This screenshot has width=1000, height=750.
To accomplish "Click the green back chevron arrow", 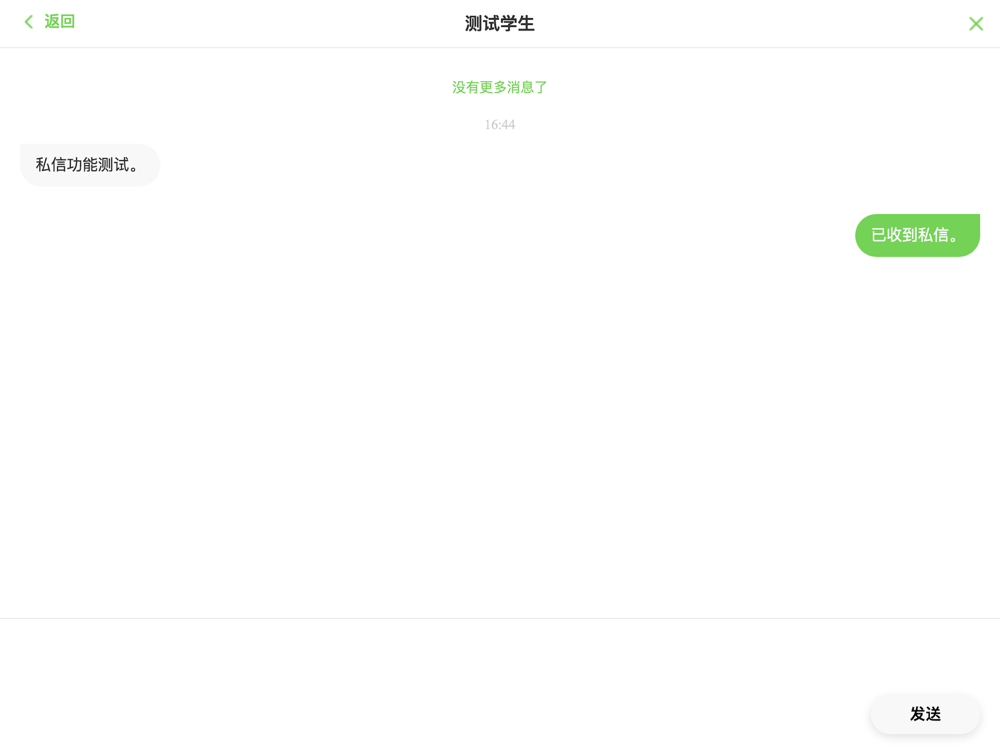I will 29,22.
